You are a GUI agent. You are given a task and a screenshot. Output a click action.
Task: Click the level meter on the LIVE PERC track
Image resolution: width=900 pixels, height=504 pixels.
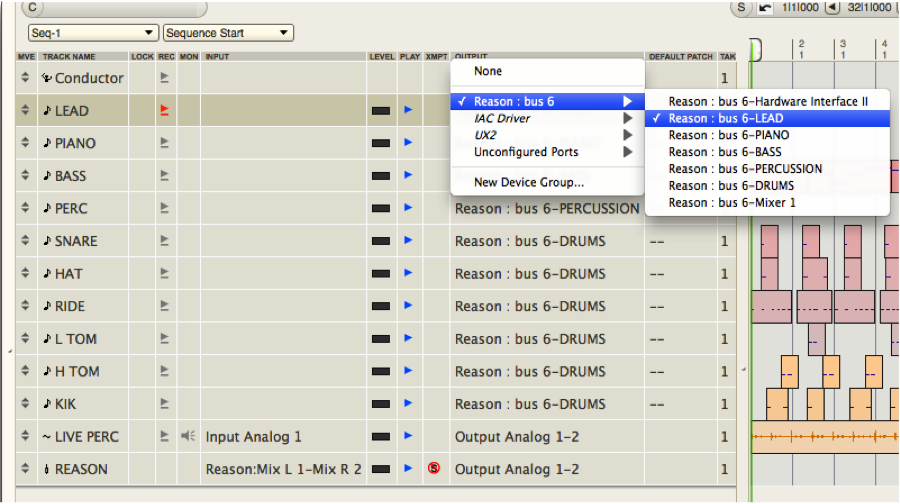381,437
